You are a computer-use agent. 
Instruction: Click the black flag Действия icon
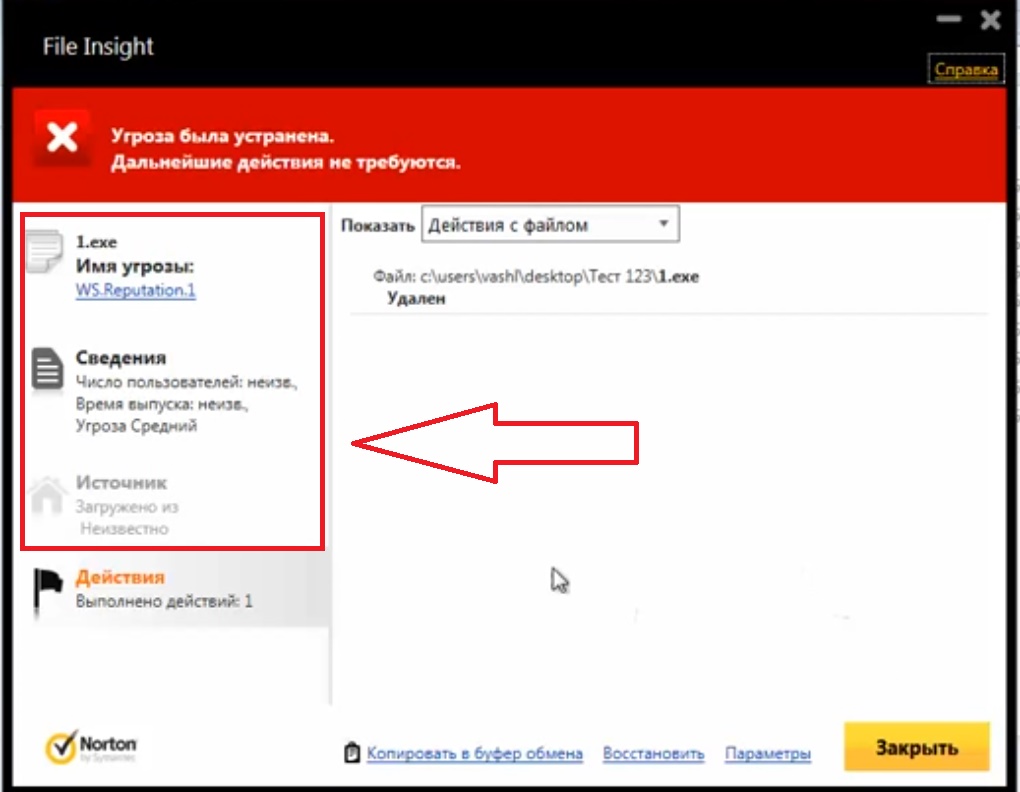(x=47, y=591)
